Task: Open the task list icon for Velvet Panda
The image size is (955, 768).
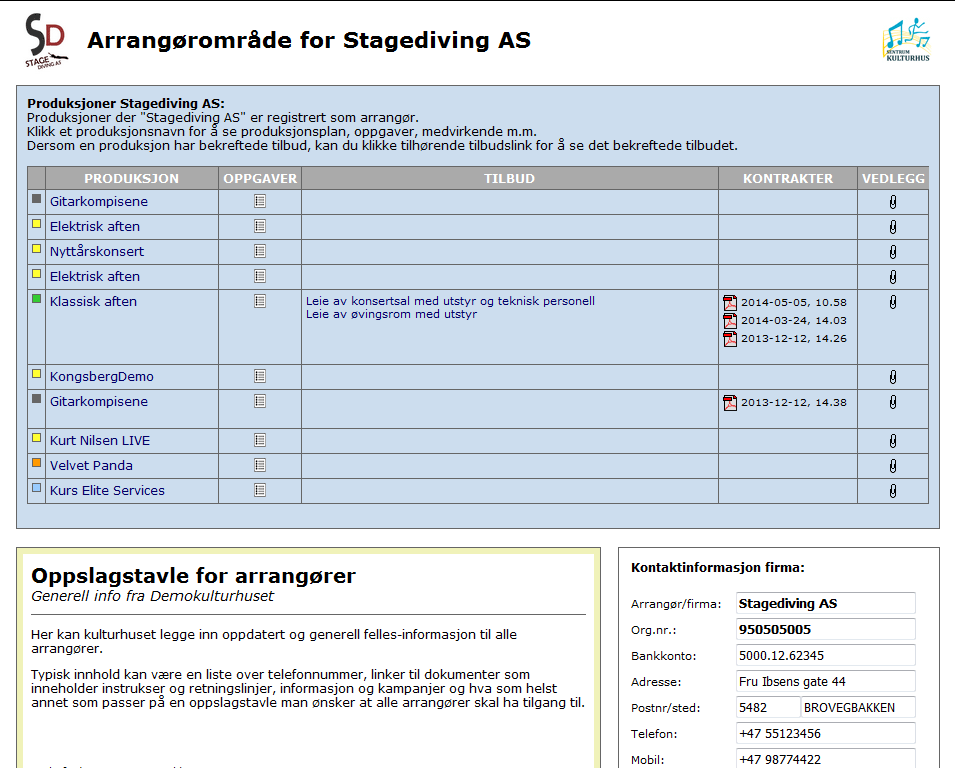Action: (x=260, y=465)
